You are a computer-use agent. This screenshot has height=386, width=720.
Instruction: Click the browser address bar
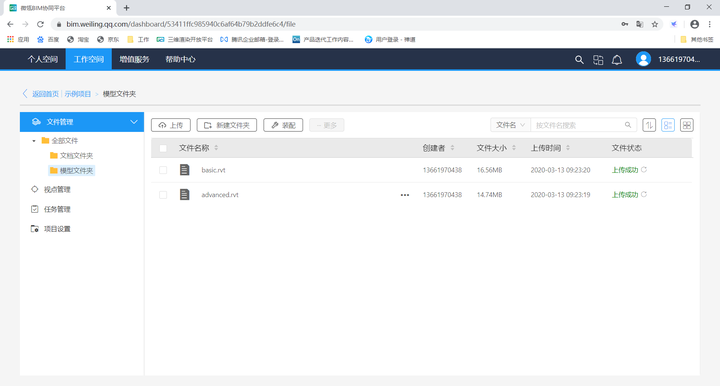pos(335,24)
